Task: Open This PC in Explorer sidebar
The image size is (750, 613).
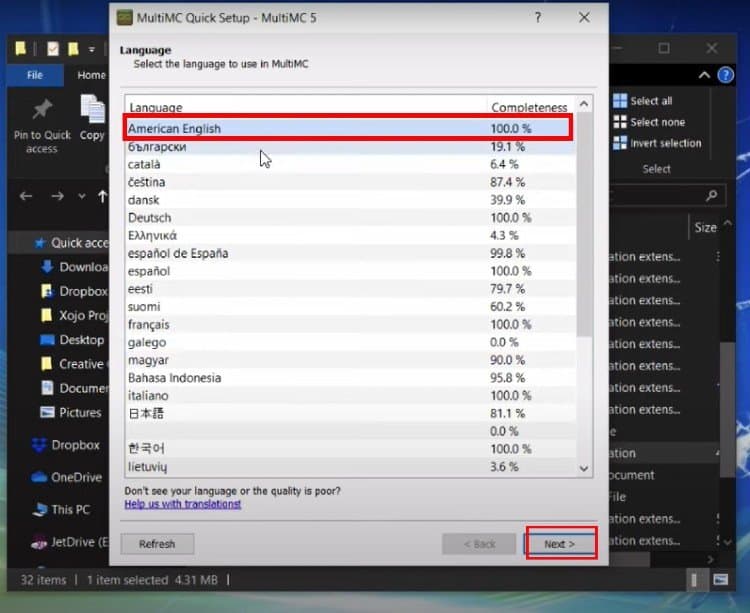Action: [x=61, y=510]
